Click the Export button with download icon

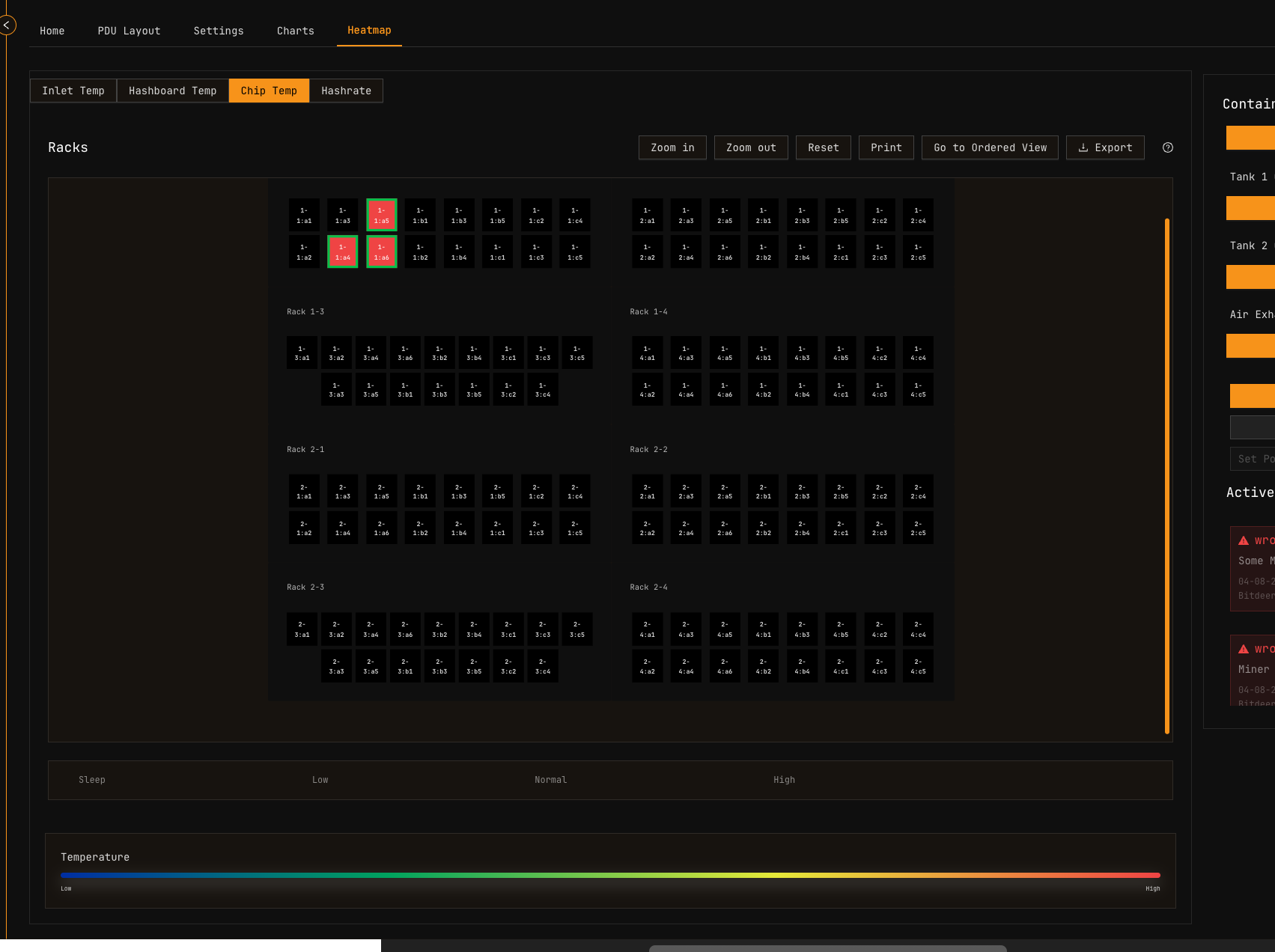(x=1104, y=147)
